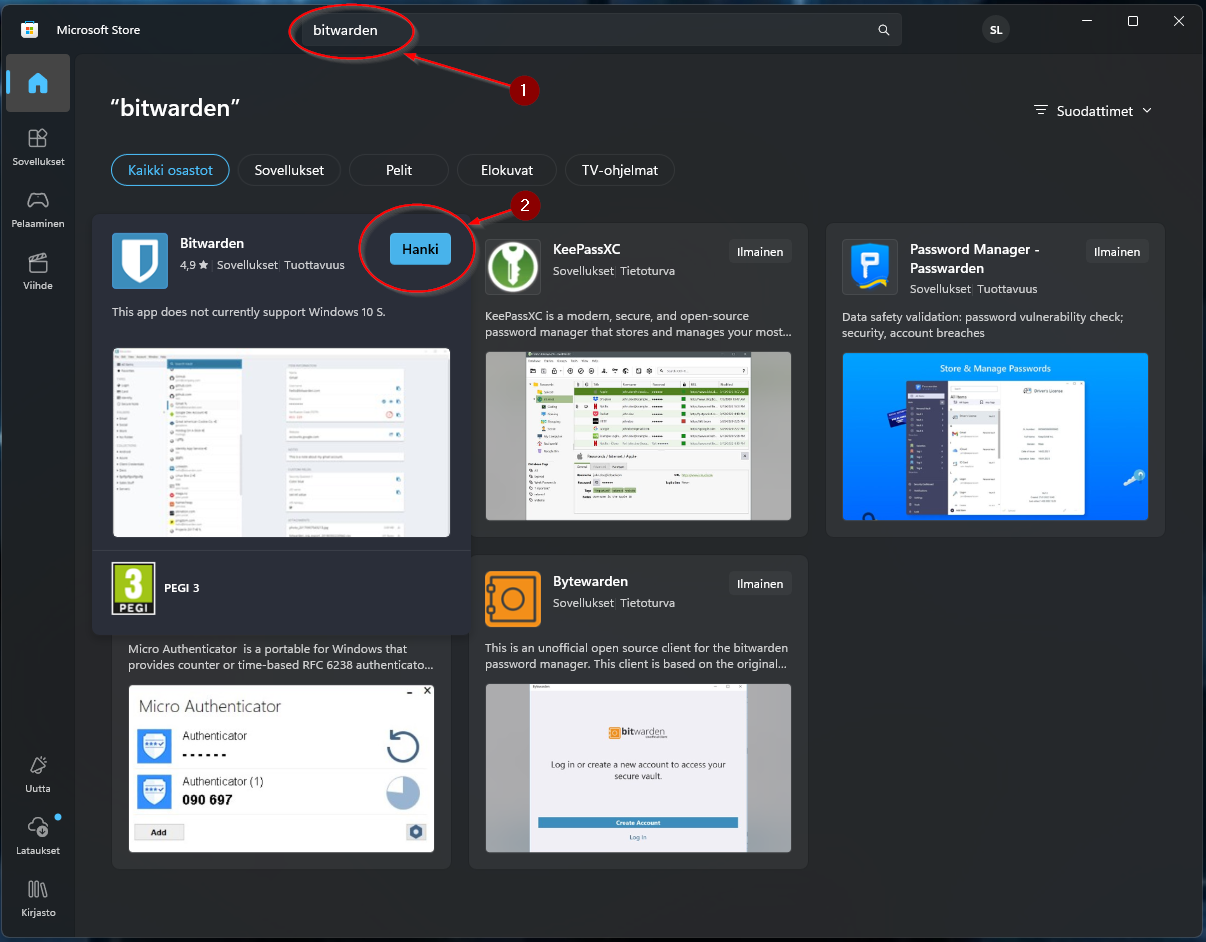Click the KeePassXC key app icon
This screenshot has width=1206, height=942.
pyautogui.click(x=513, y=267)
